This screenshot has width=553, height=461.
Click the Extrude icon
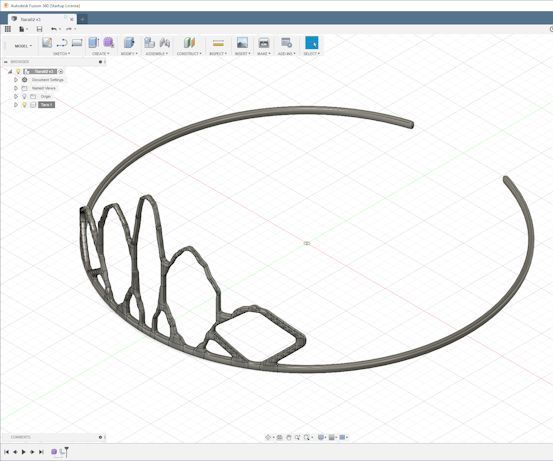point(93,43)
